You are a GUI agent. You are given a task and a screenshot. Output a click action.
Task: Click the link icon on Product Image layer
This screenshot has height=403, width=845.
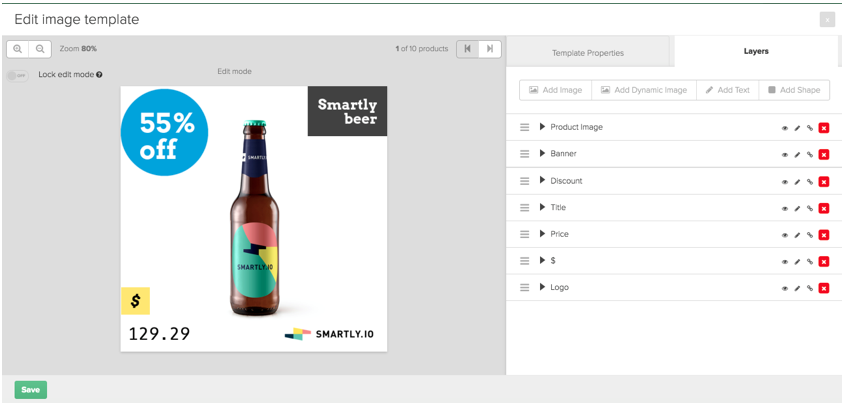point(809,128)
